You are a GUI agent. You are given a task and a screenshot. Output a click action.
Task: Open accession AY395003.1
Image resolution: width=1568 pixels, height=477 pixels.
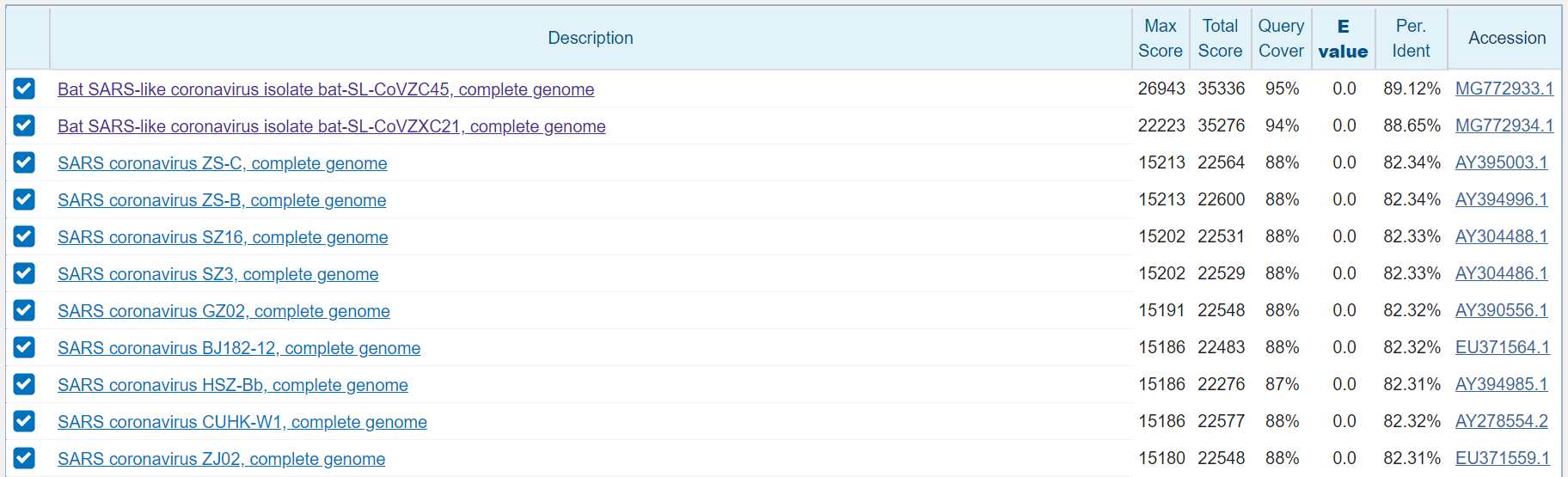point(1502,162)
